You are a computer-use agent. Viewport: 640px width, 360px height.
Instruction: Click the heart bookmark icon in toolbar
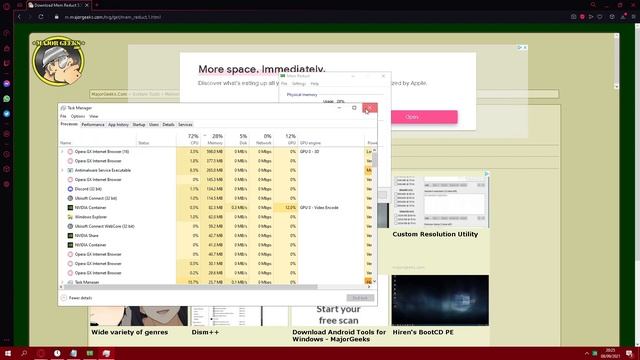click(x=600, y=17)
